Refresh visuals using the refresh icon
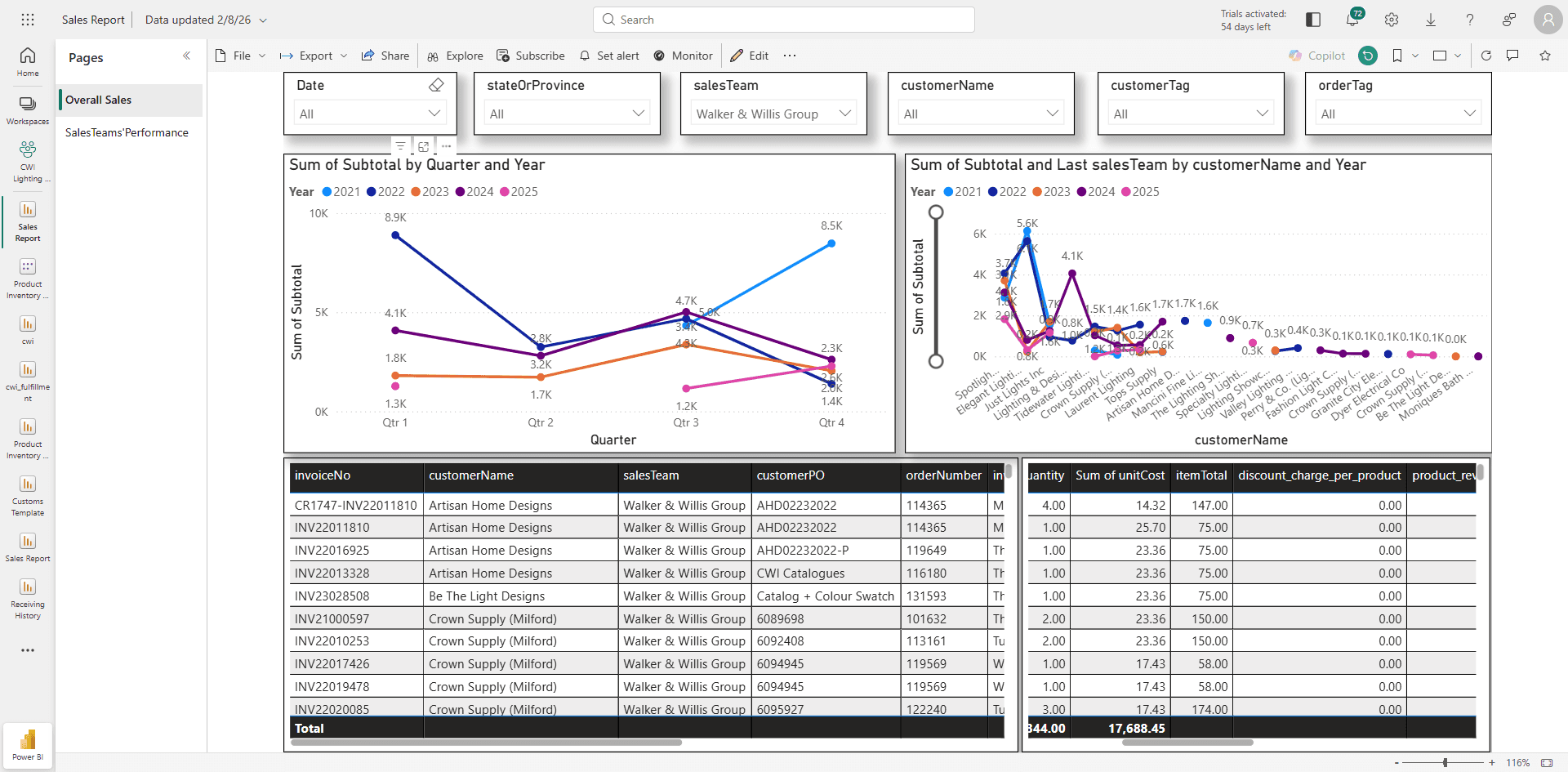The width and height of the screenshot is (1568, 772). (x=1486, y=56)
